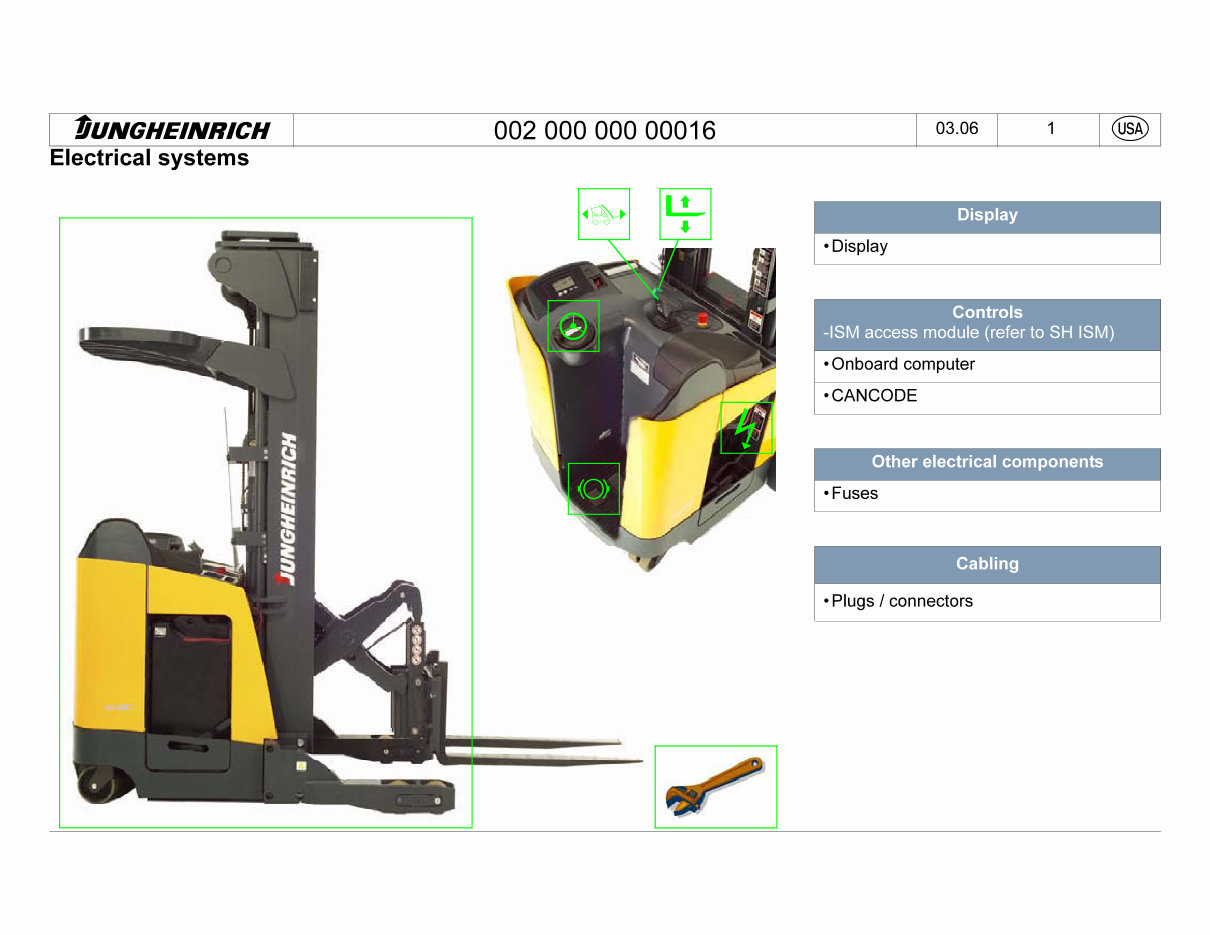Select the Jungheinrich logo
1210x935 pixels.
(x=170, y=128)
